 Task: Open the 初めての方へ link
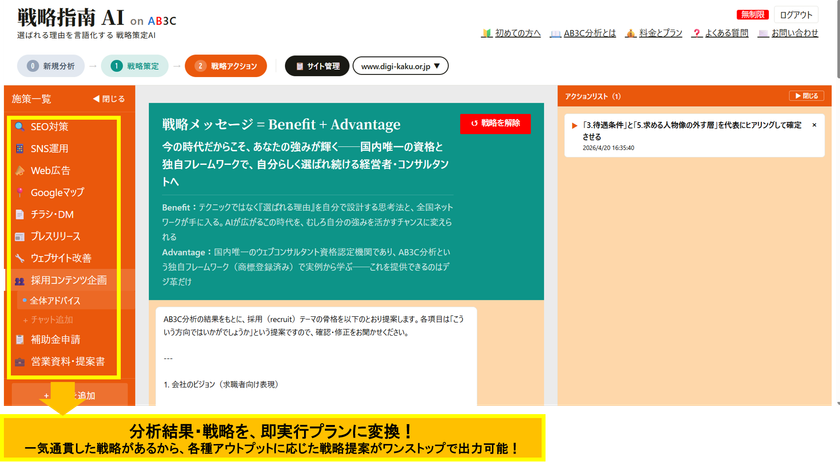[518, 33]
